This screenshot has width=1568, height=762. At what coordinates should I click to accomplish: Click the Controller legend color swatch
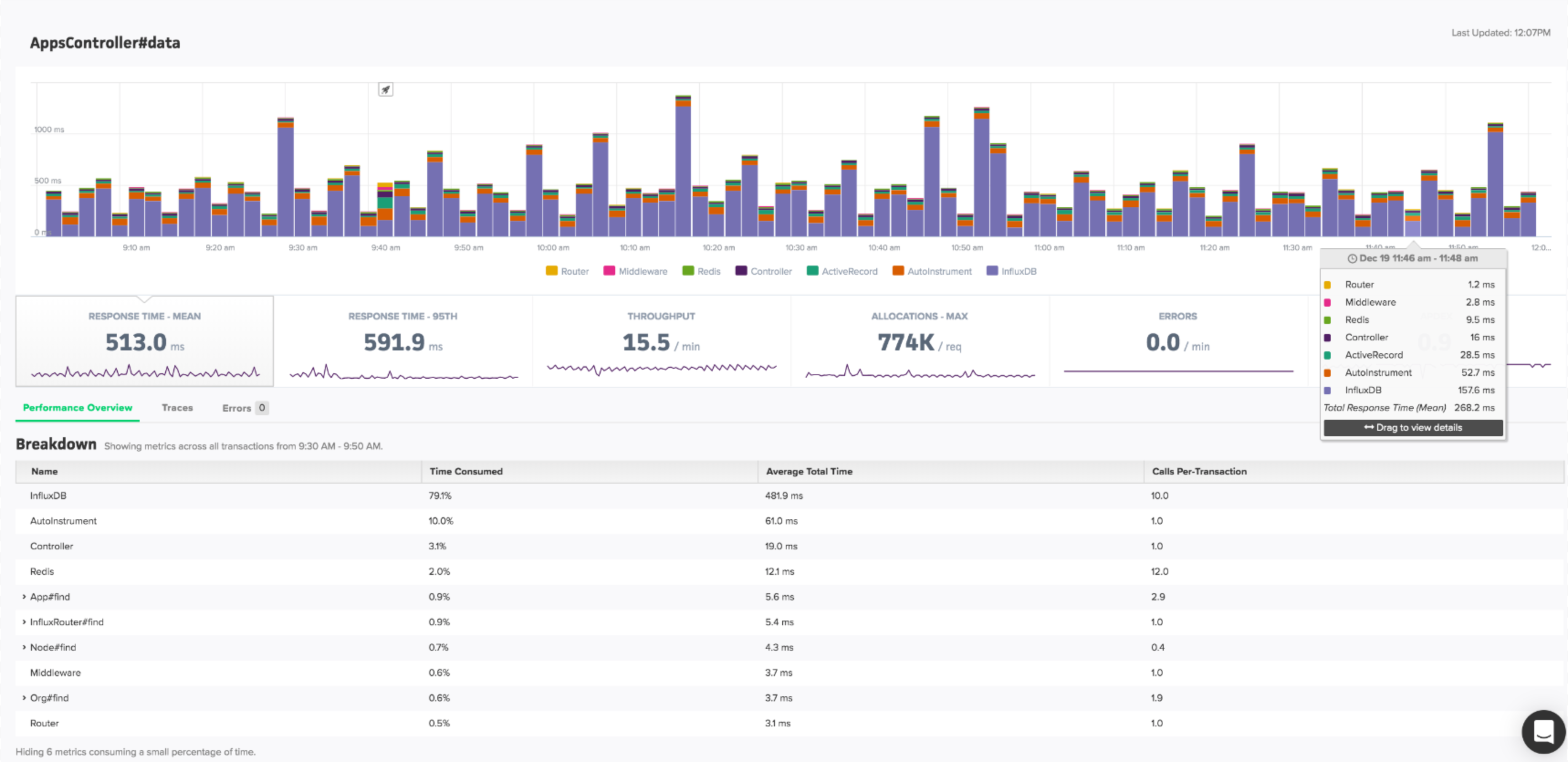pyautogui.click(x=741, y=271)
